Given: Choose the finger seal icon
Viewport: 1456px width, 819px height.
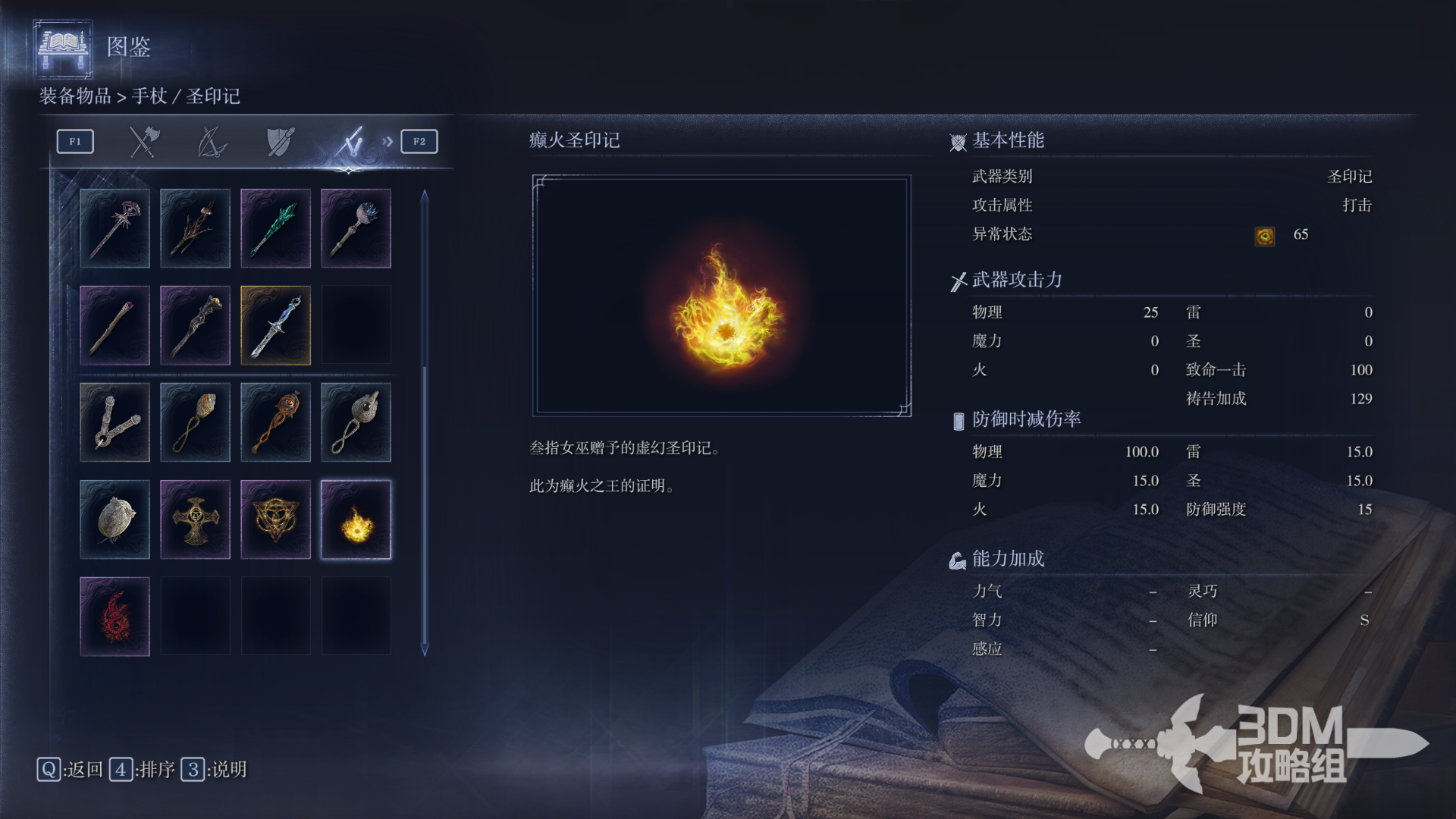Looking at the screenshot, I should click(x=115, y=422).
